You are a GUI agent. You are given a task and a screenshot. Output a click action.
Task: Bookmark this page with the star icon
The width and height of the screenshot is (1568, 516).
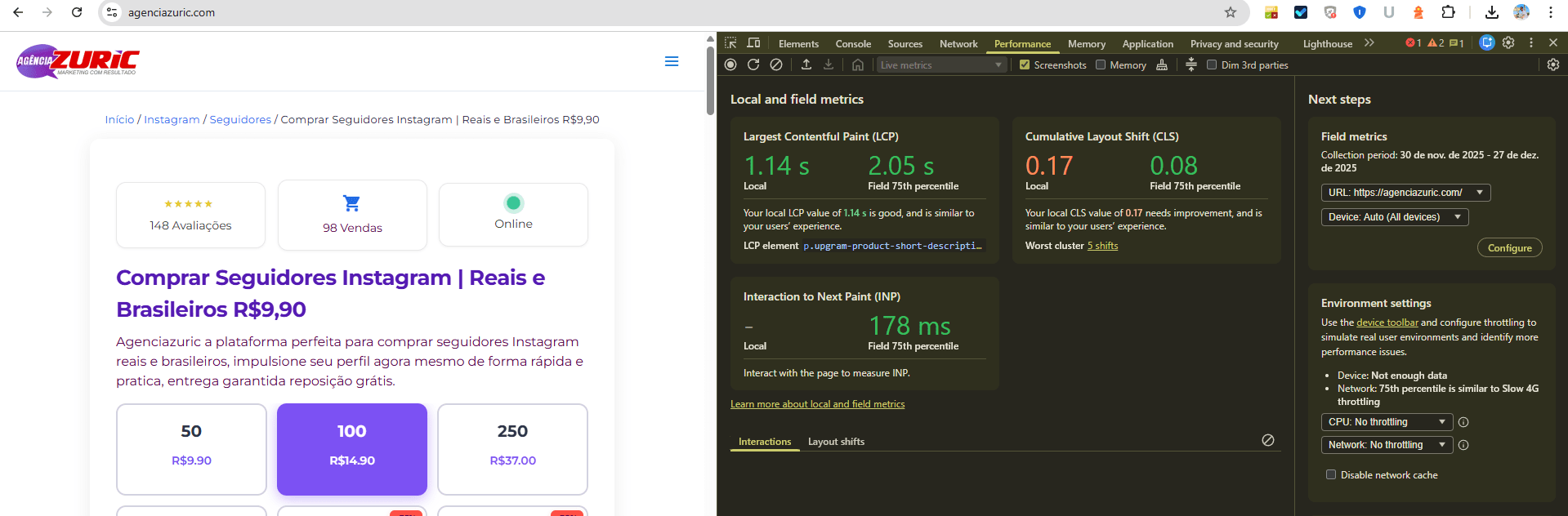click(x=1231, y=12)
